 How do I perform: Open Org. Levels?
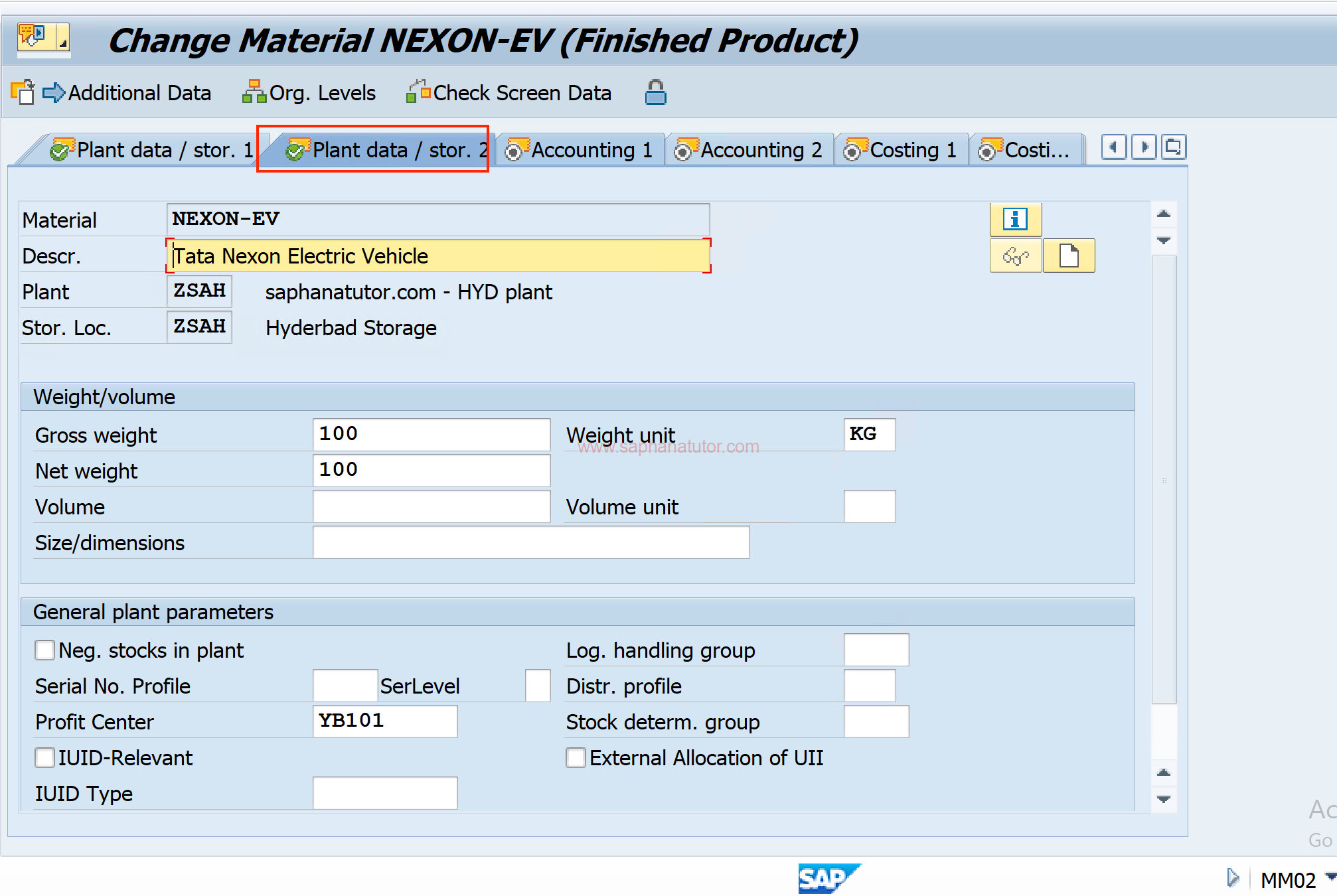[309, 93]
